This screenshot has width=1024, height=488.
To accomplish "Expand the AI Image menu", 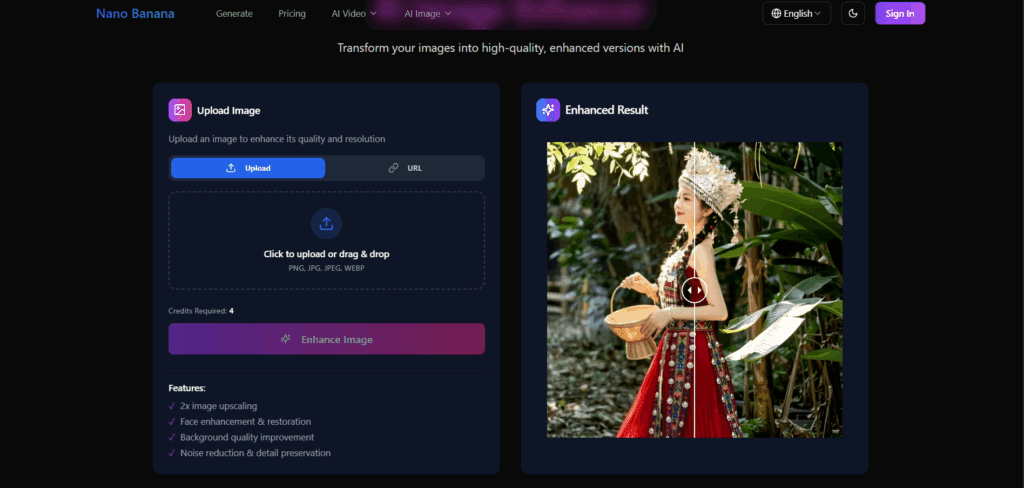I will click(x=428, y=14).
